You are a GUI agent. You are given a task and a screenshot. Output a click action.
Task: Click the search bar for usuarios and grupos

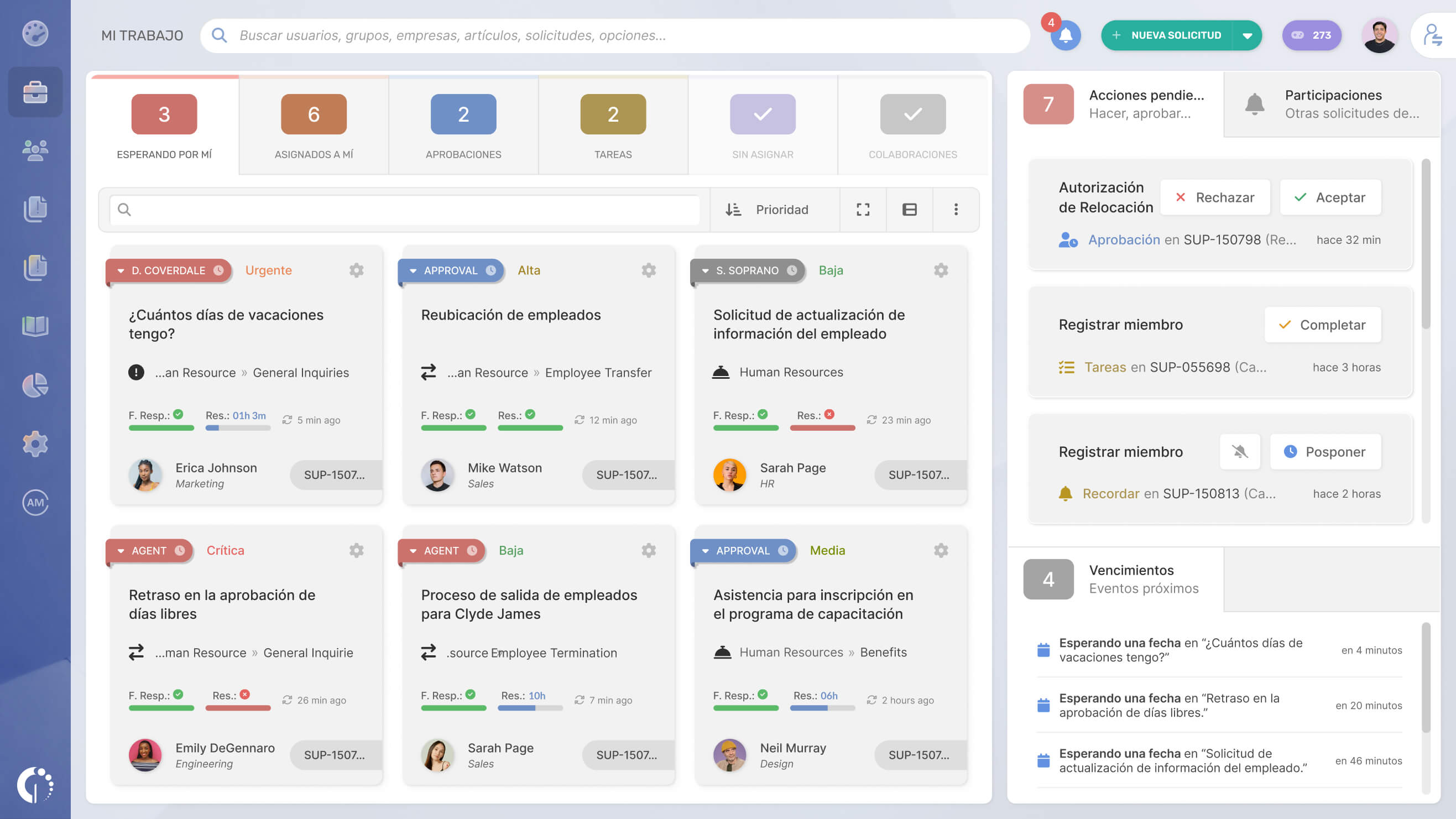(x=616, y=35)
